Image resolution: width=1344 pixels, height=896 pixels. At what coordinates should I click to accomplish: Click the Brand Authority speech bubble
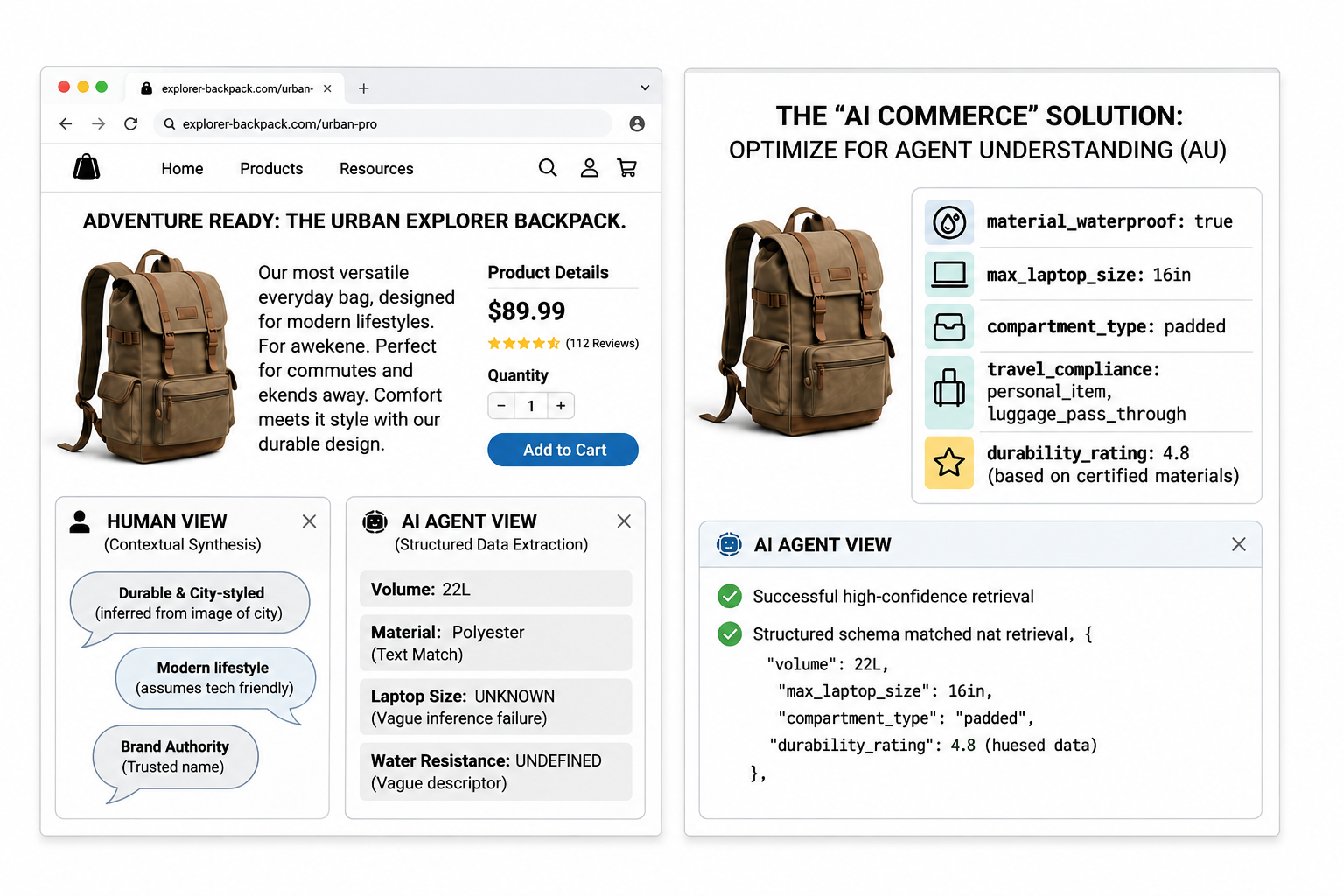coord(175,757)
